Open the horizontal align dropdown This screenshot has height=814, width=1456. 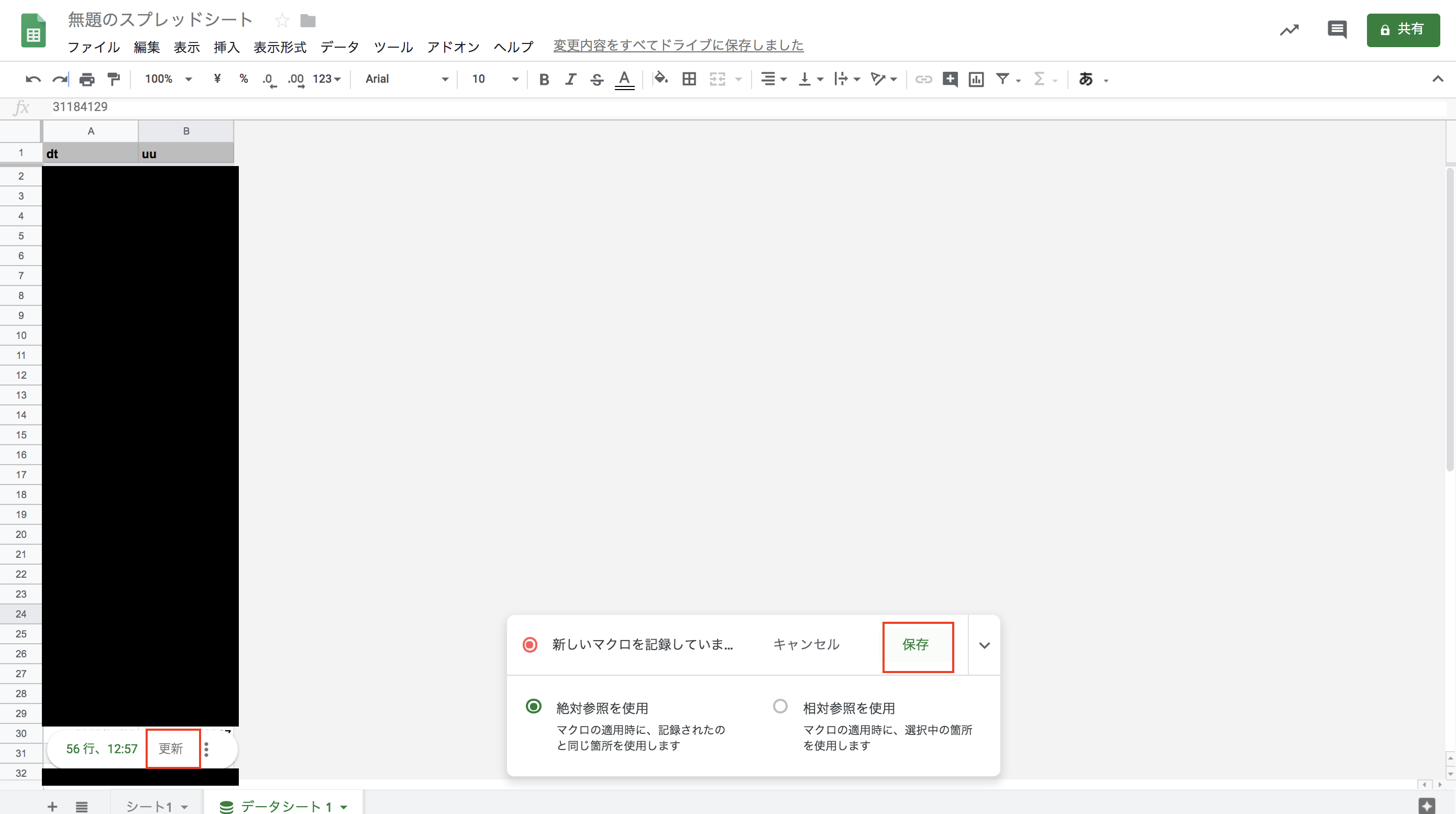773,79
